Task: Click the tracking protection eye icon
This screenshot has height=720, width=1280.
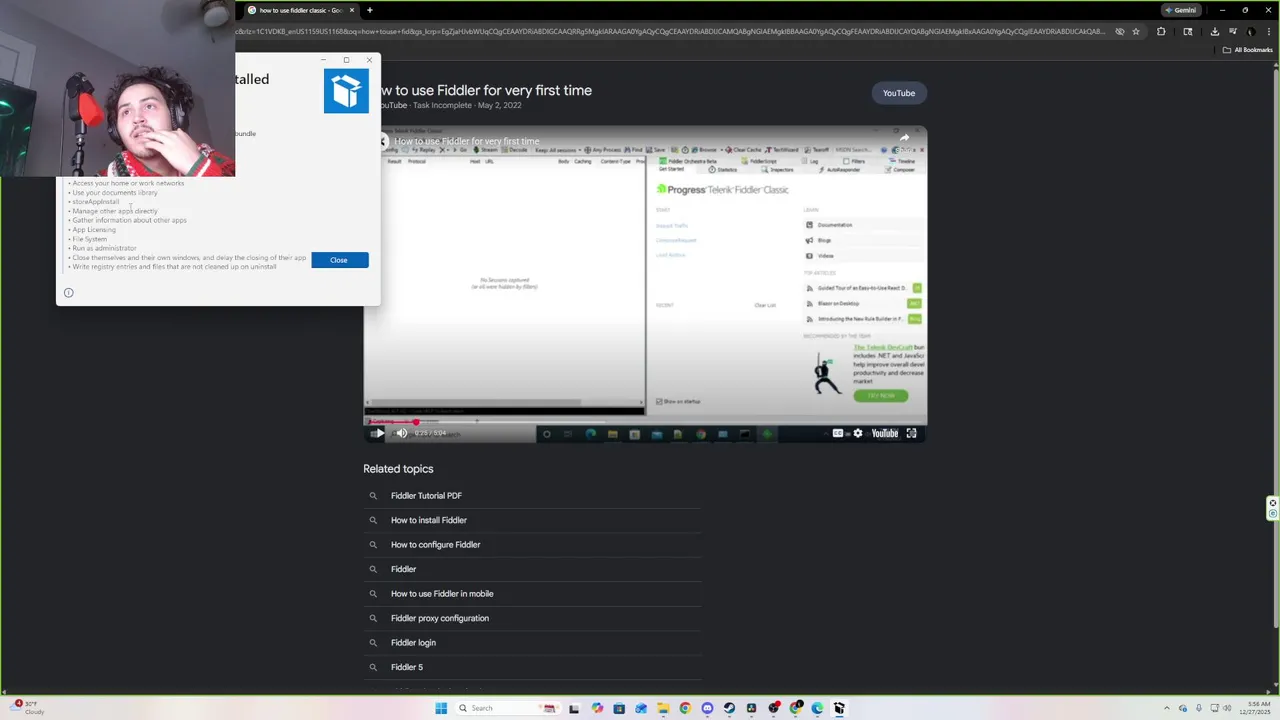Action: [x=1119, y=31]
